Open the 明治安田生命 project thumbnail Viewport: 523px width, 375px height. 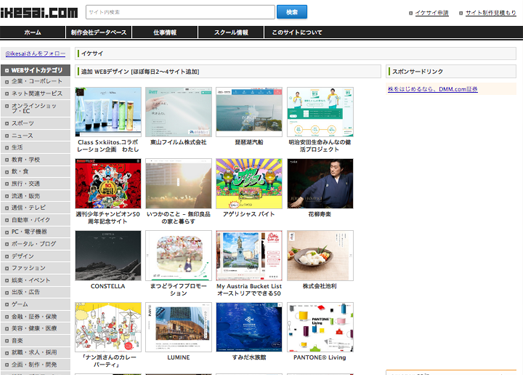tap(320, 112)
